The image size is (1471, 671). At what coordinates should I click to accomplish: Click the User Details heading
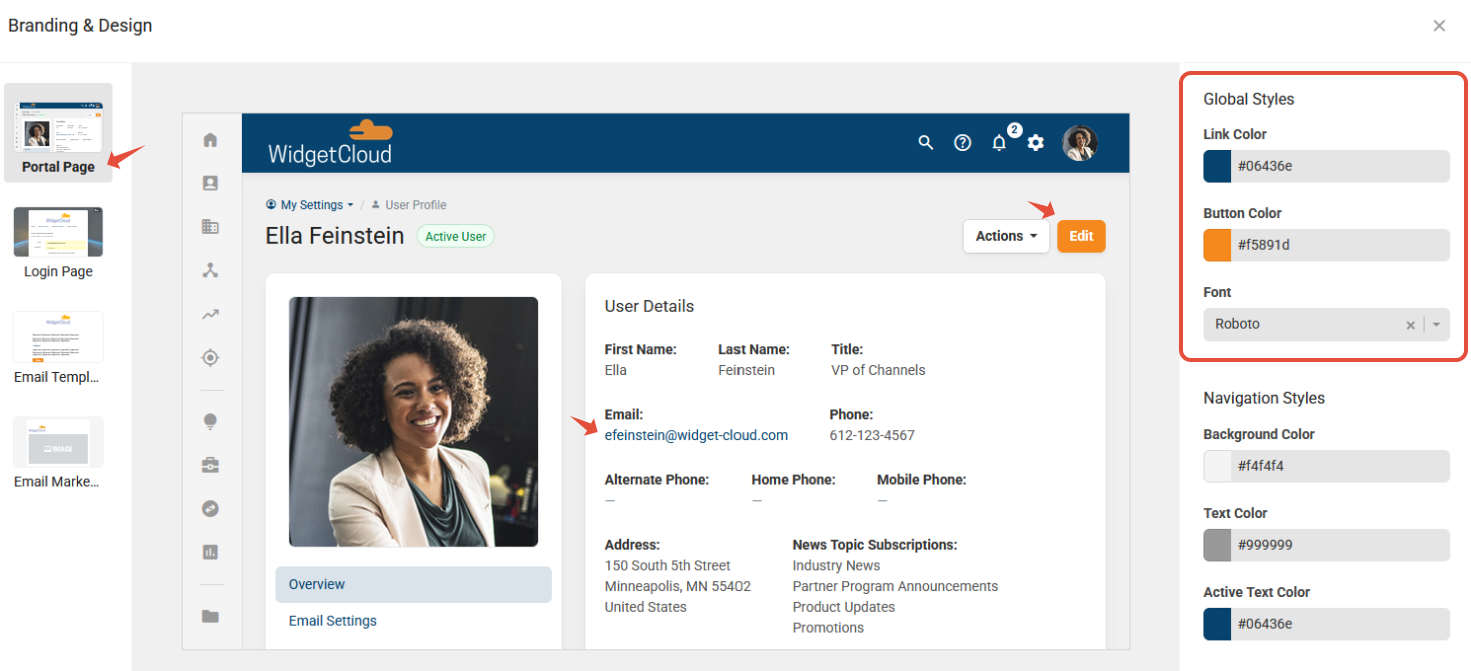649,306
